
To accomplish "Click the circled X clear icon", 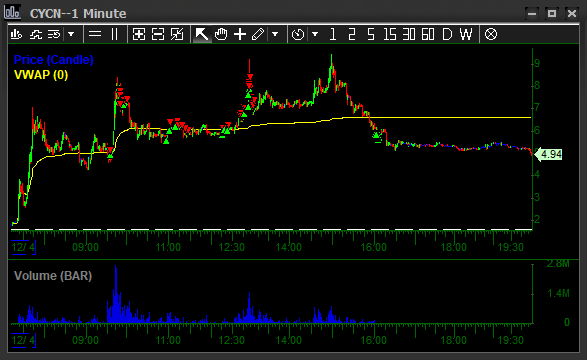I will [x=491, y=34].
